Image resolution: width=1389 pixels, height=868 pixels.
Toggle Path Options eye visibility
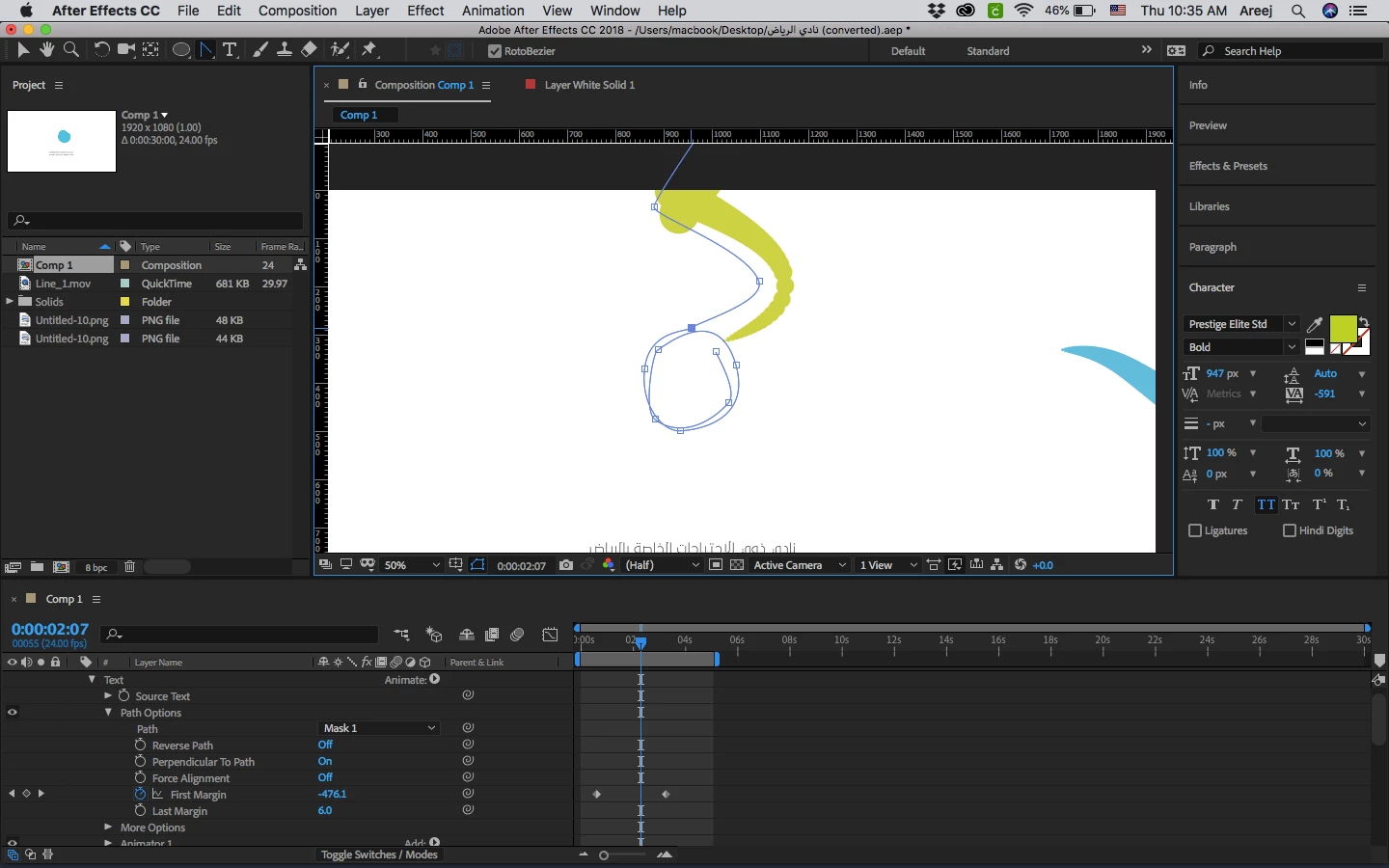13,713
